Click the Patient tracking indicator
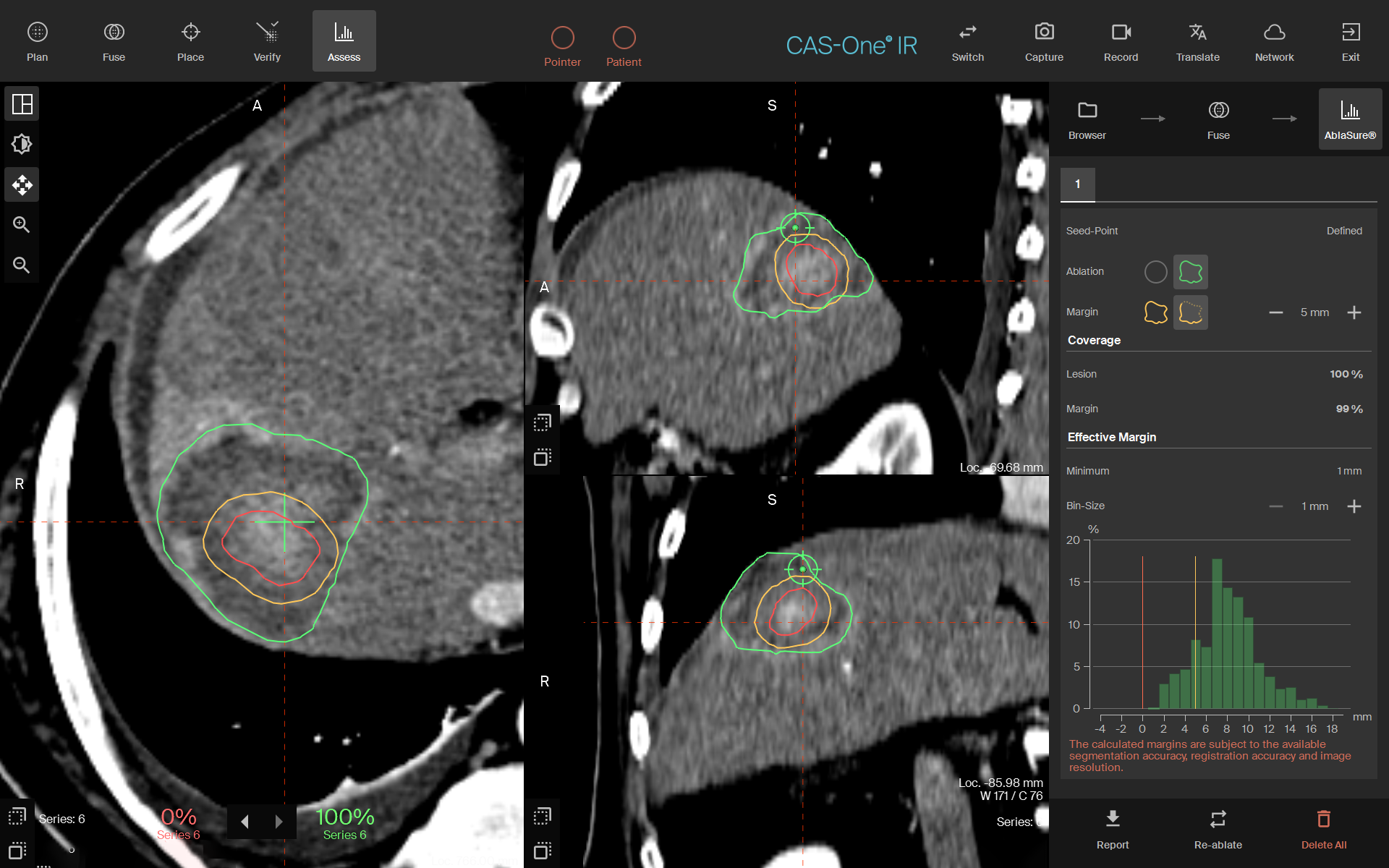1389x868 pixels. (624, 46)
